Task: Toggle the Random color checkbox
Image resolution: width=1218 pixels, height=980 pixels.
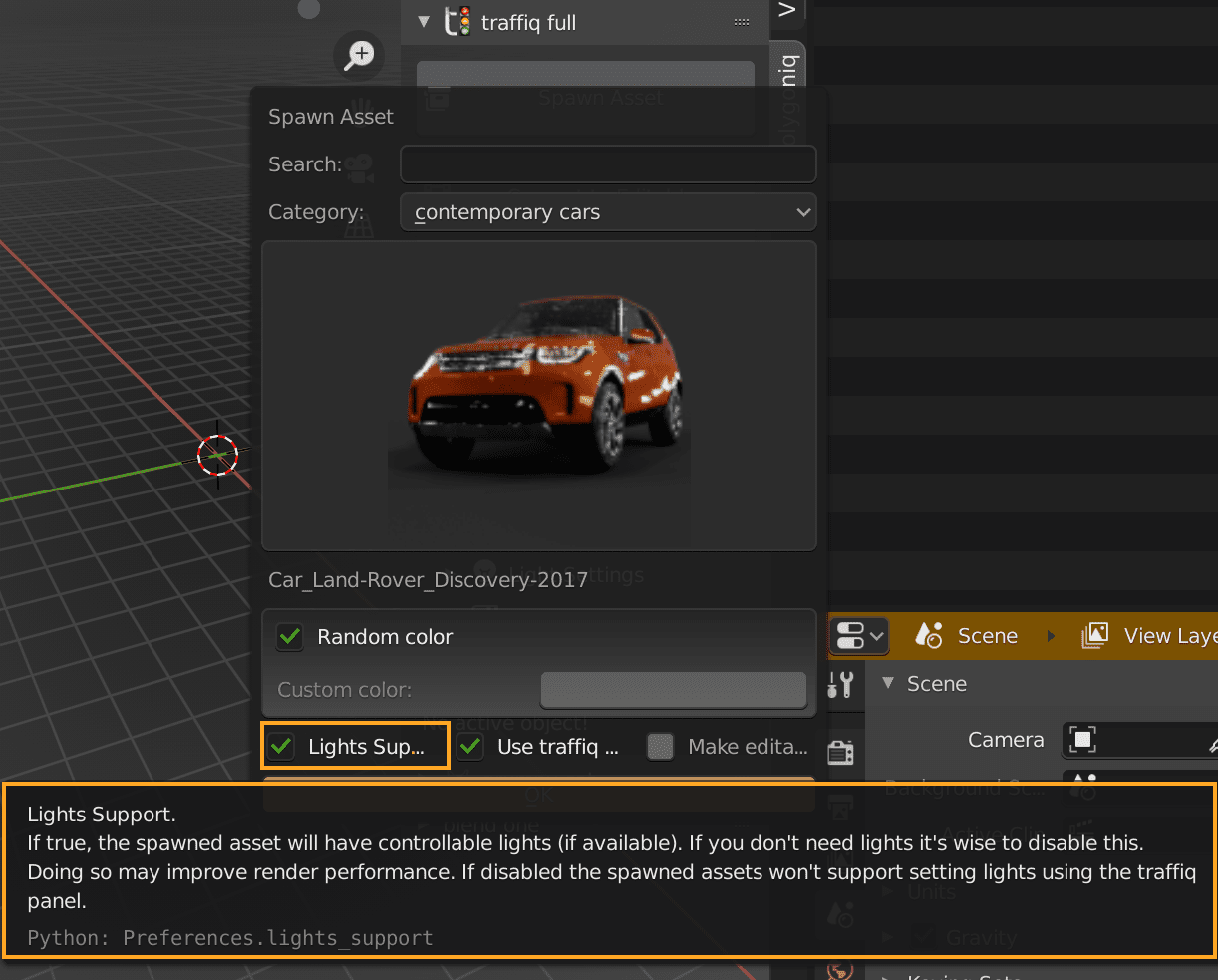Action: 290,637
